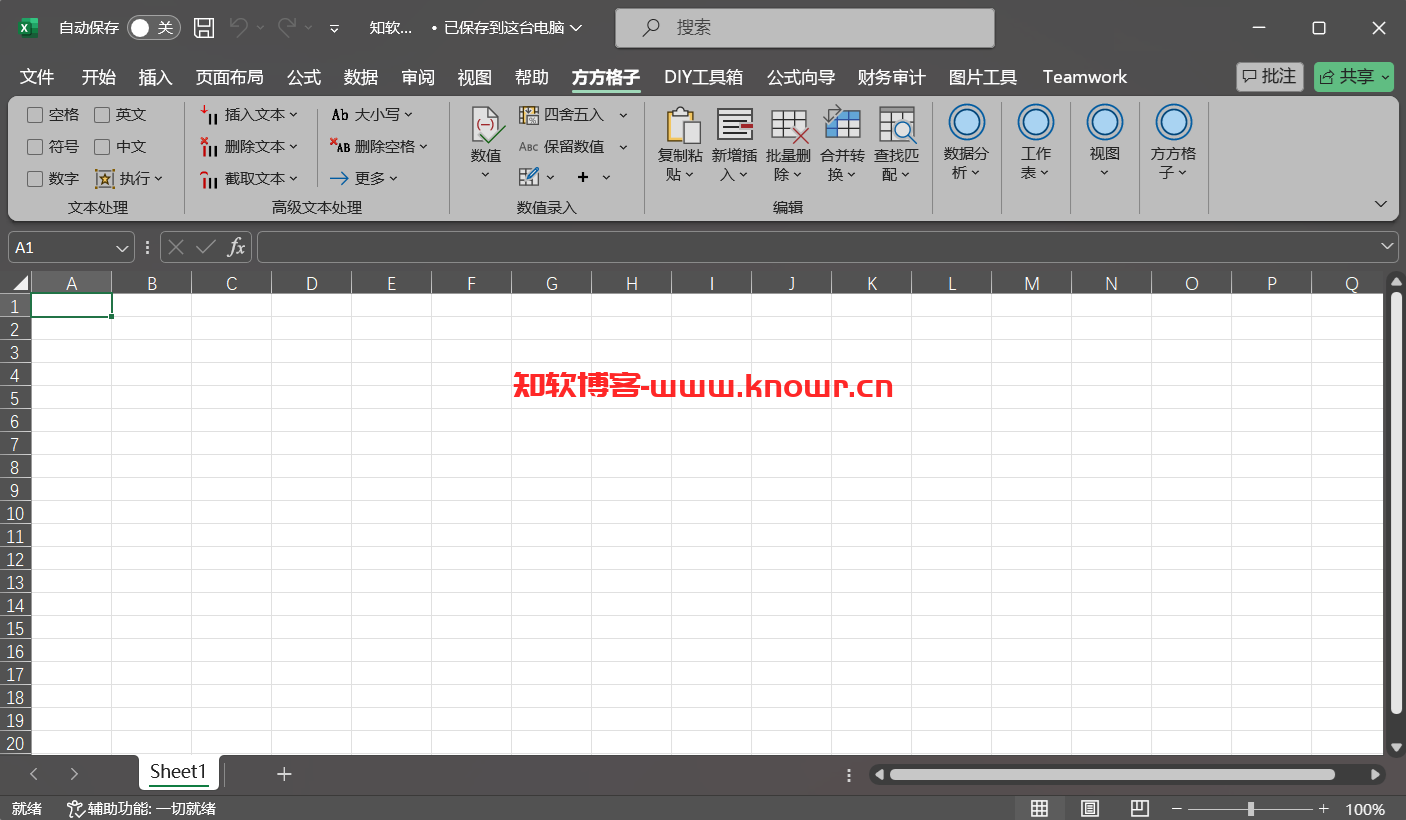
Task: Open the 合并转换 tool
Action: (842, 145)
